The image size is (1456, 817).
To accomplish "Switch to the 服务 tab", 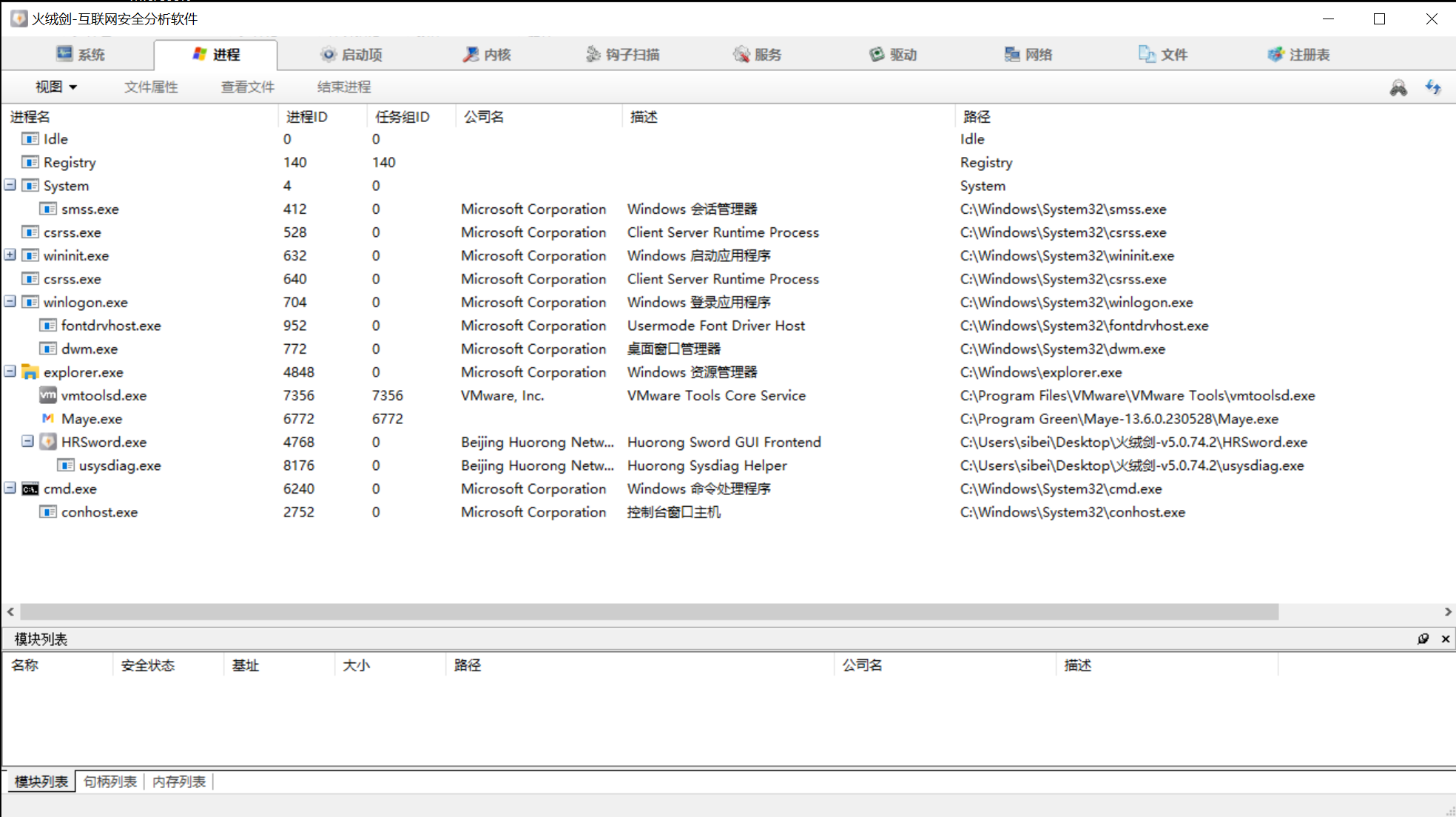I will tap(758, 54).
